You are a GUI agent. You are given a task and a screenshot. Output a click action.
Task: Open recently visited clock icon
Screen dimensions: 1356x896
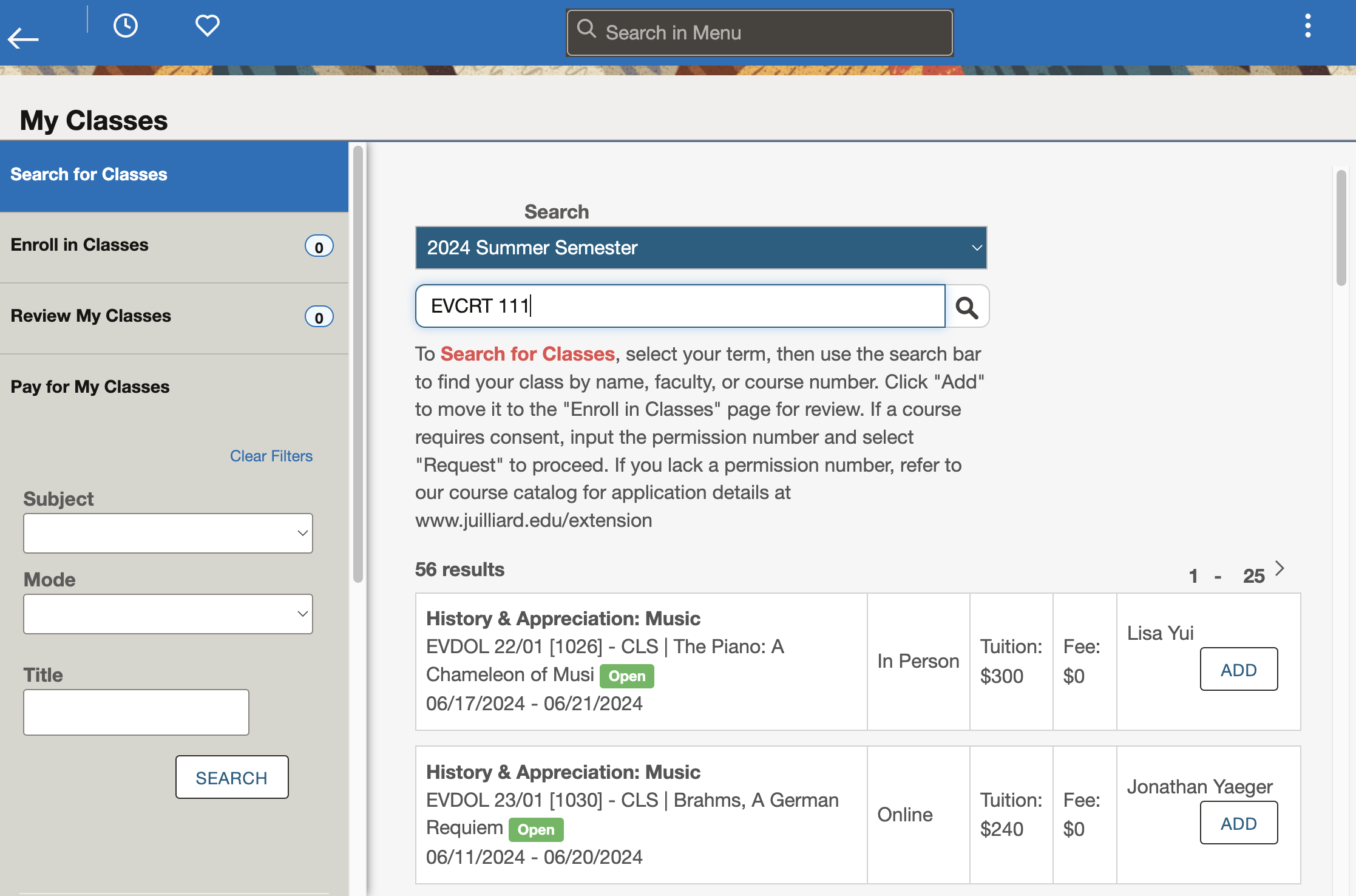126,25
